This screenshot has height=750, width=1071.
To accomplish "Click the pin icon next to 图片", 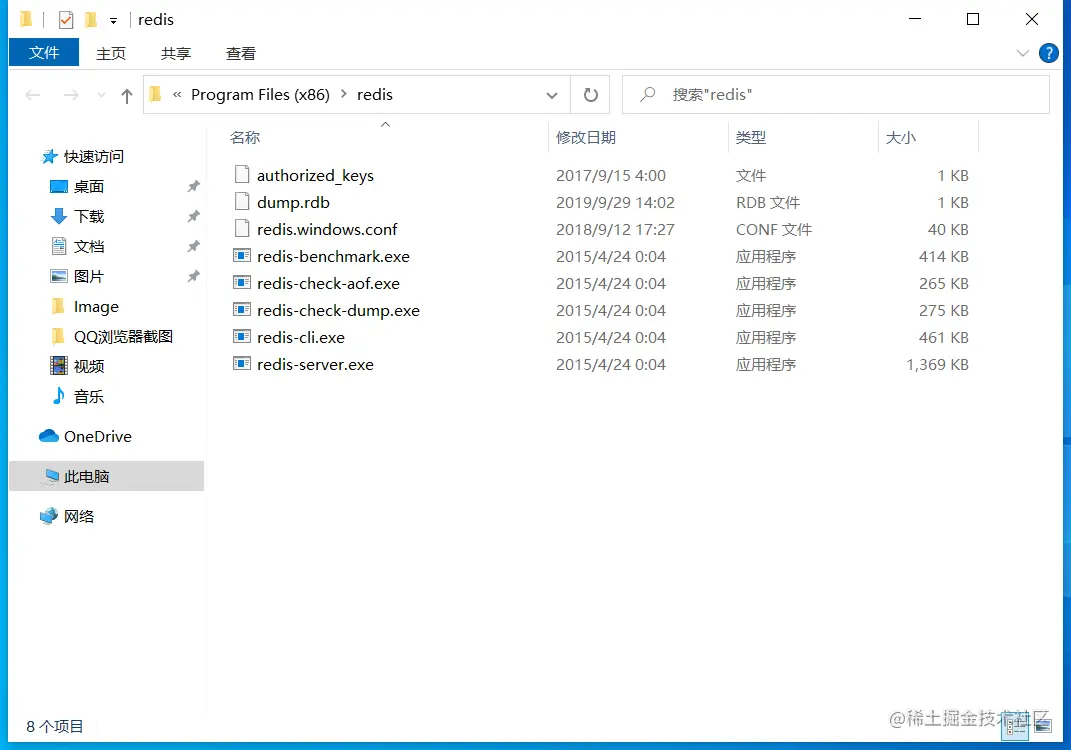I will [193, 276].
